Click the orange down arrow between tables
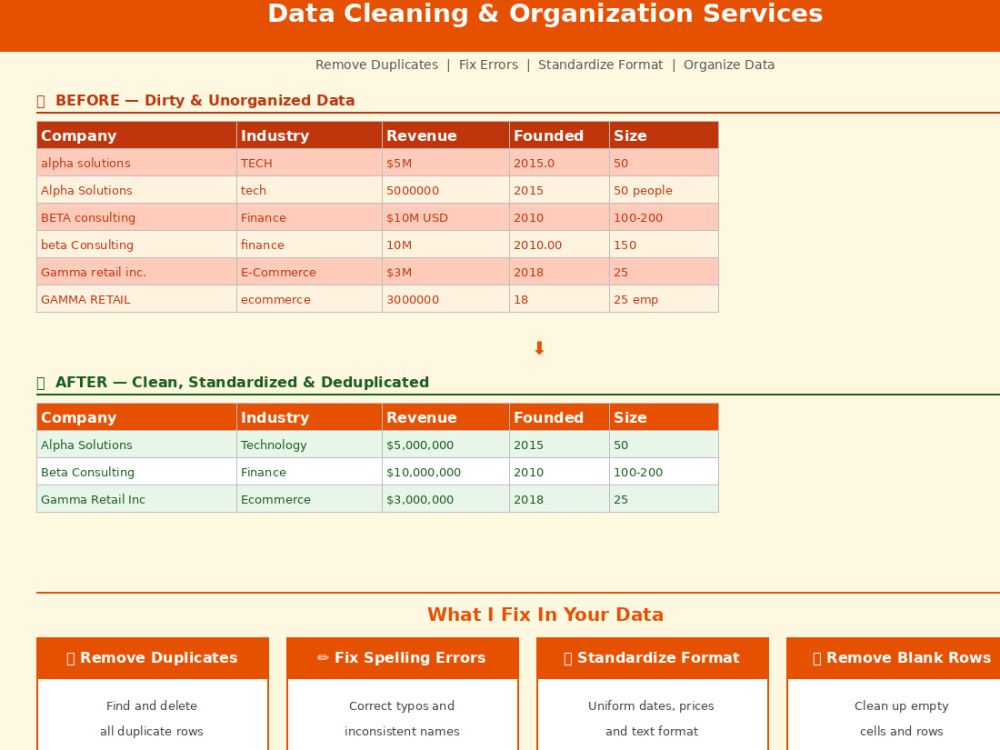This screenshot has height=750, width=1000. (539, 348)
